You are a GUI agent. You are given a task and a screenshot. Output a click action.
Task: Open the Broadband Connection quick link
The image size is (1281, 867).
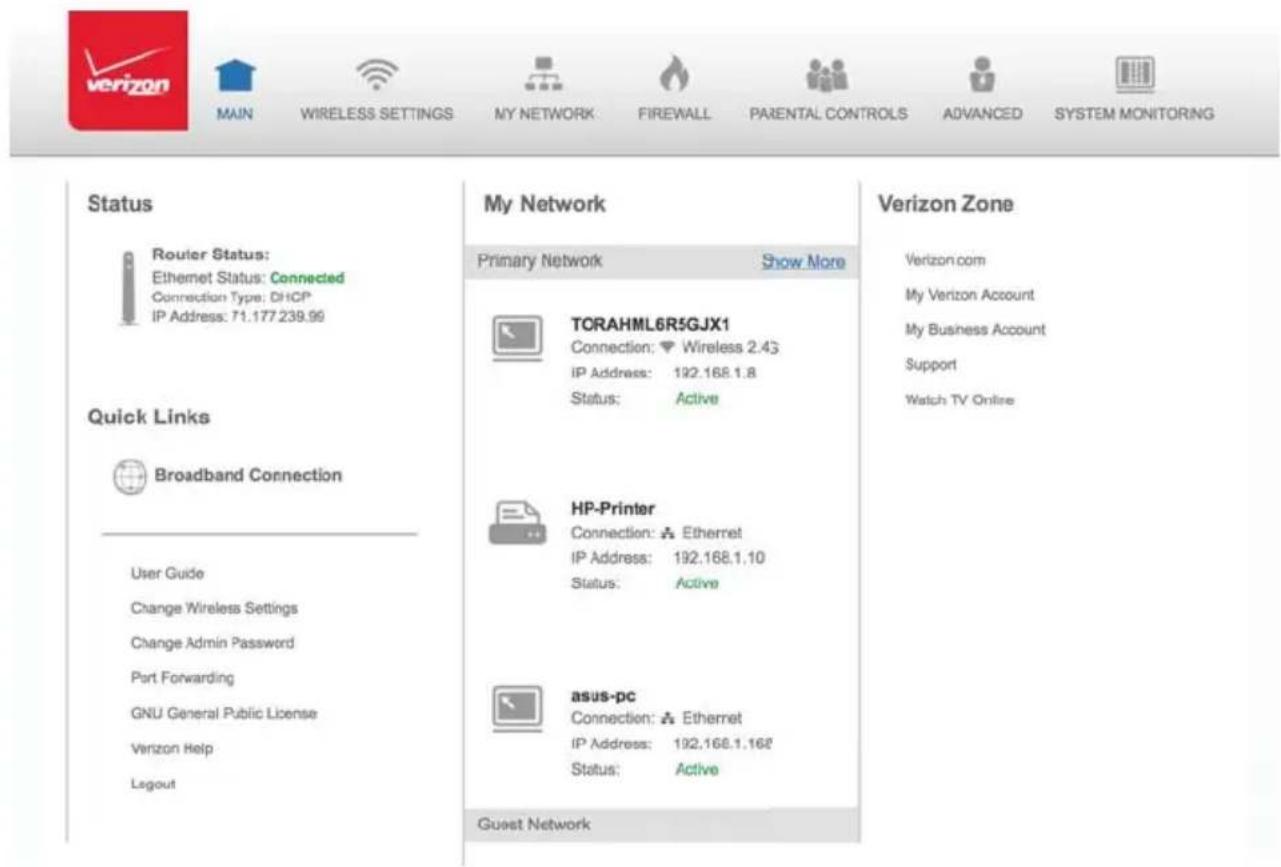(x=248, y=476)
